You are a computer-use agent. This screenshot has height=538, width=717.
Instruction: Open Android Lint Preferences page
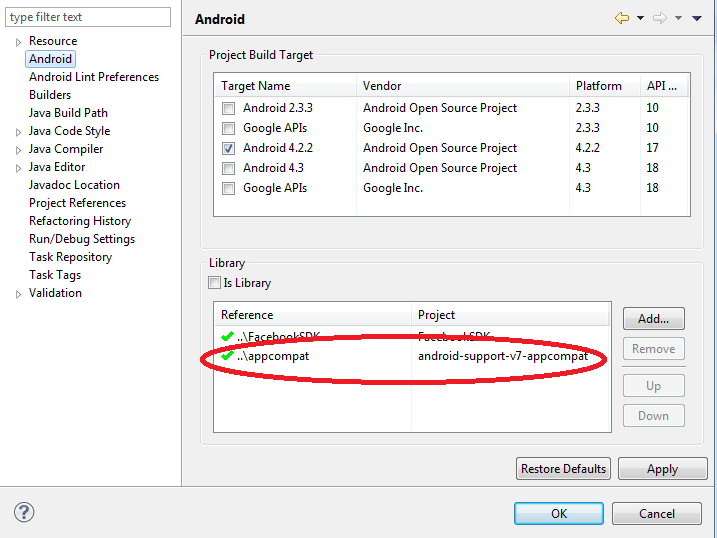click(x=94, y=77)
